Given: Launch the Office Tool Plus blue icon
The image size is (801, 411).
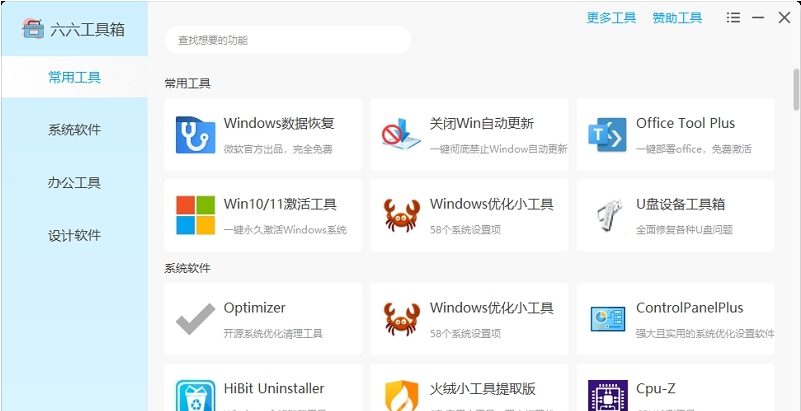Looking at the screenshot, I should pyautogui.click(x=607, y=135).
